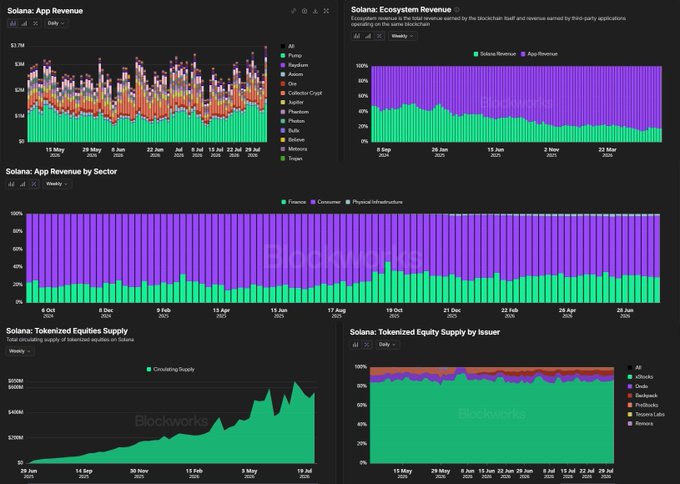
Task: Toggle Meteora series in App Revenue legend
Action: (294, 149)
